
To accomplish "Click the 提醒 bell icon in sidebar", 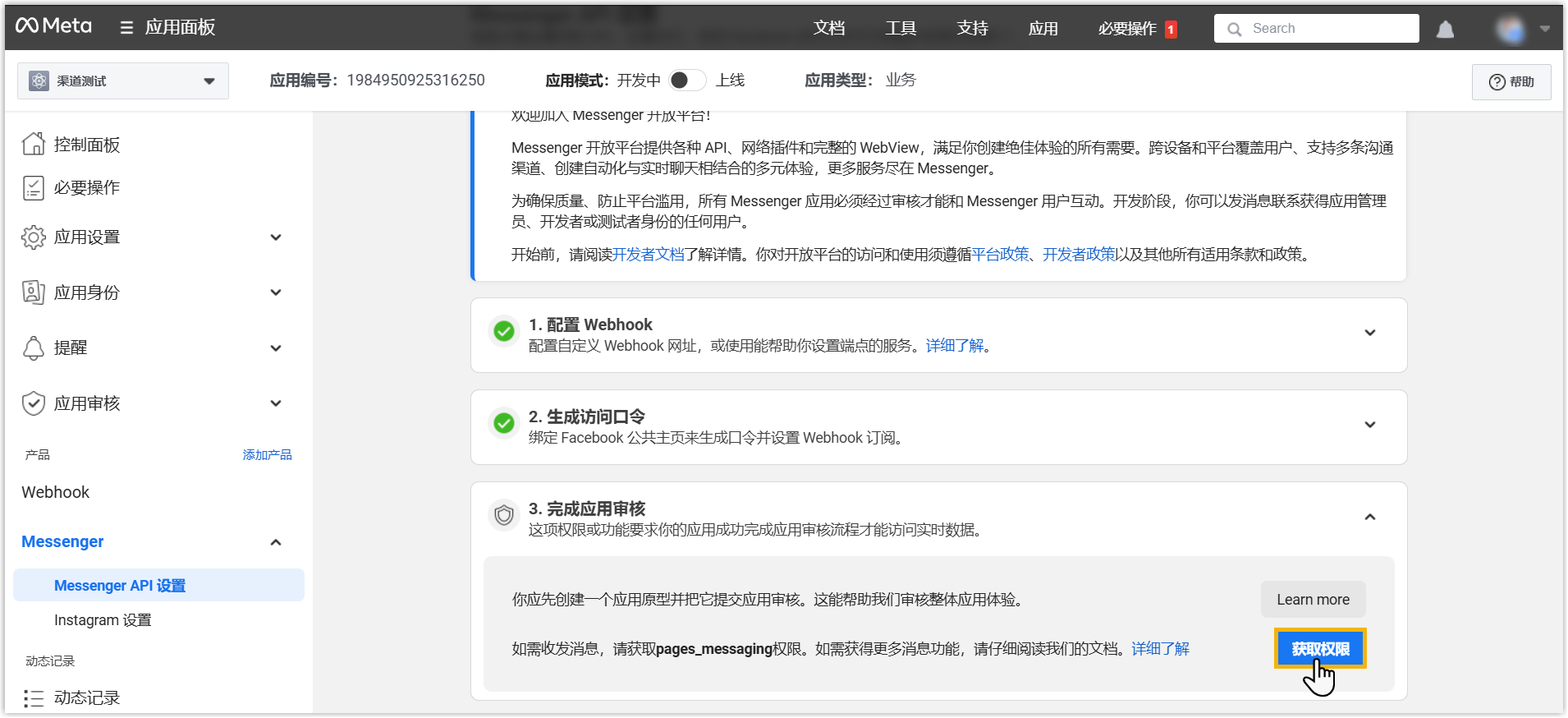I will (34, 348).
